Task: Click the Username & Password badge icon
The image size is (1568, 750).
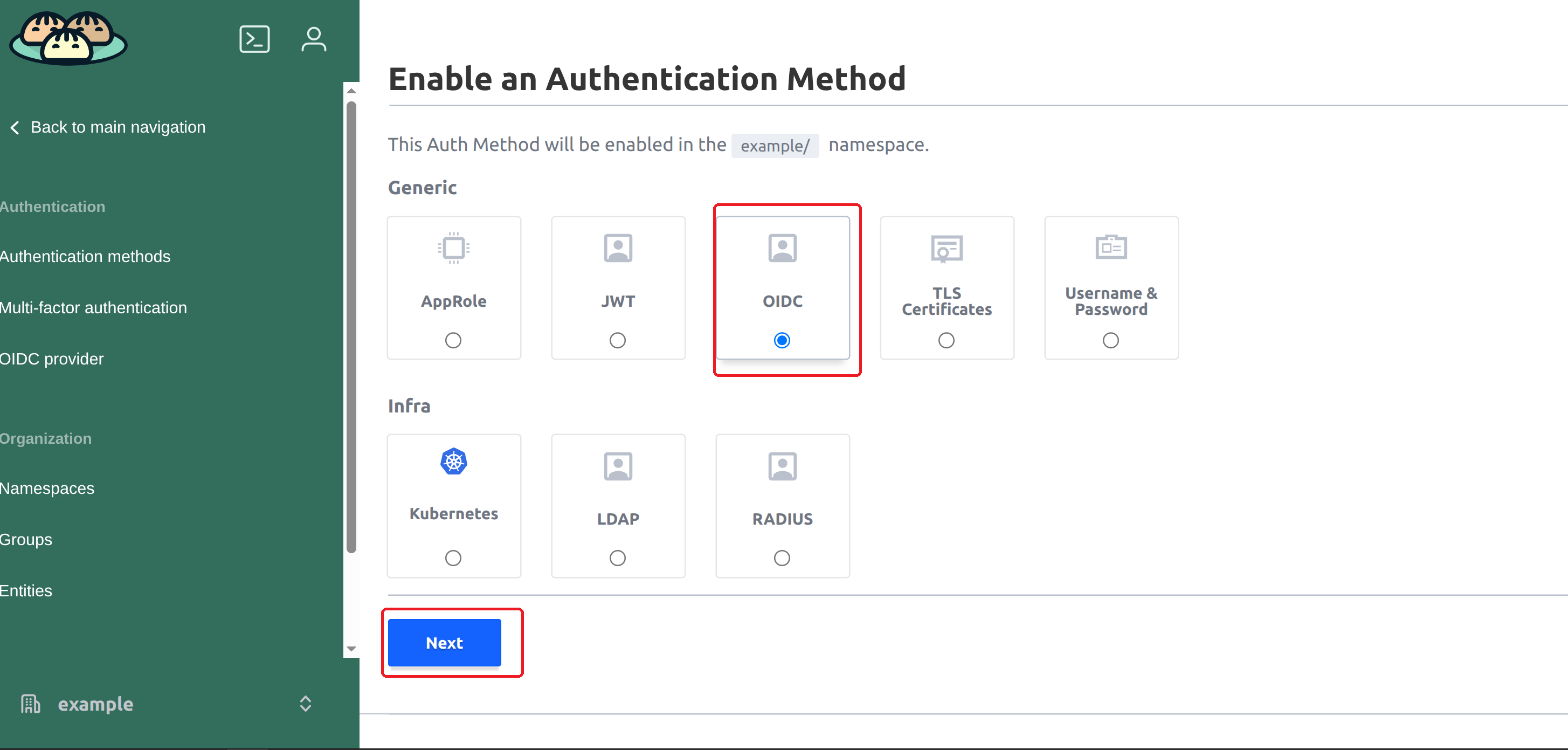Action: pos(1111,247)
